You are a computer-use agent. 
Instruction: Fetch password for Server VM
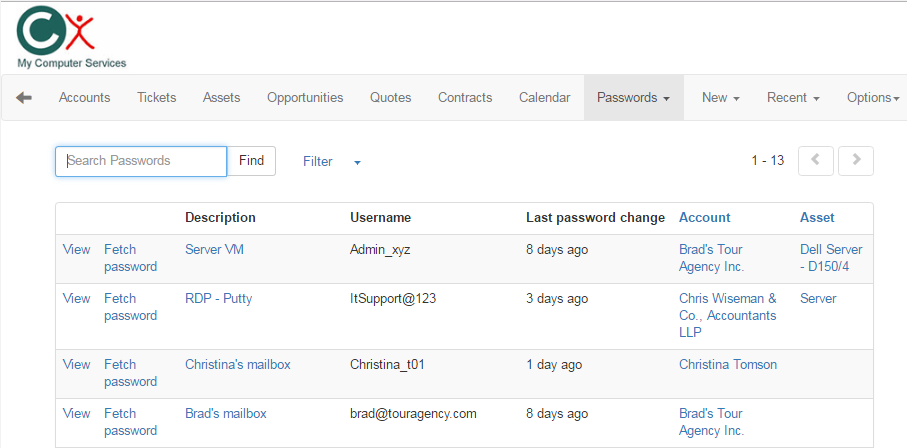[130, 258]
